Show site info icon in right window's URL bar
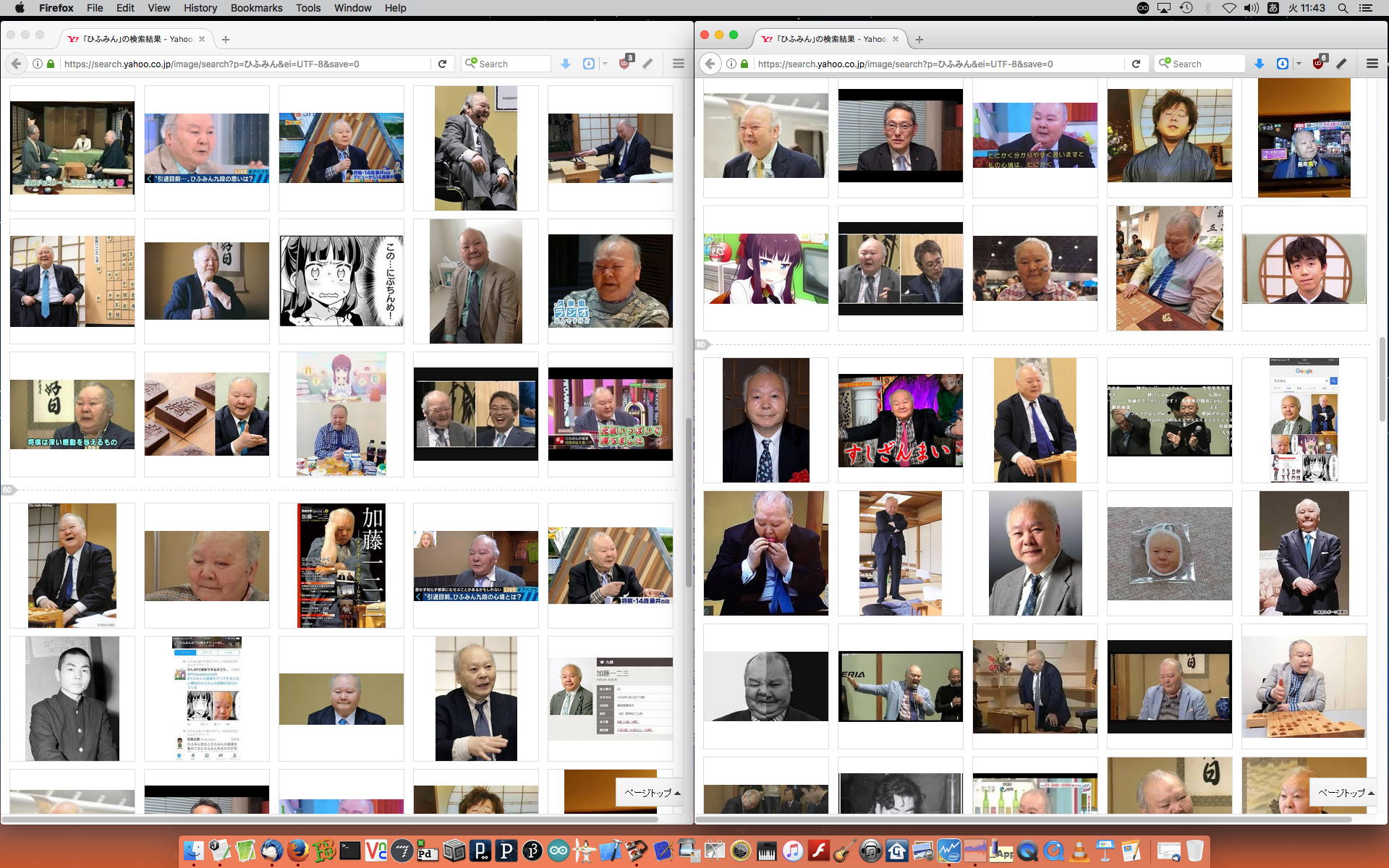 pos(731,64)
